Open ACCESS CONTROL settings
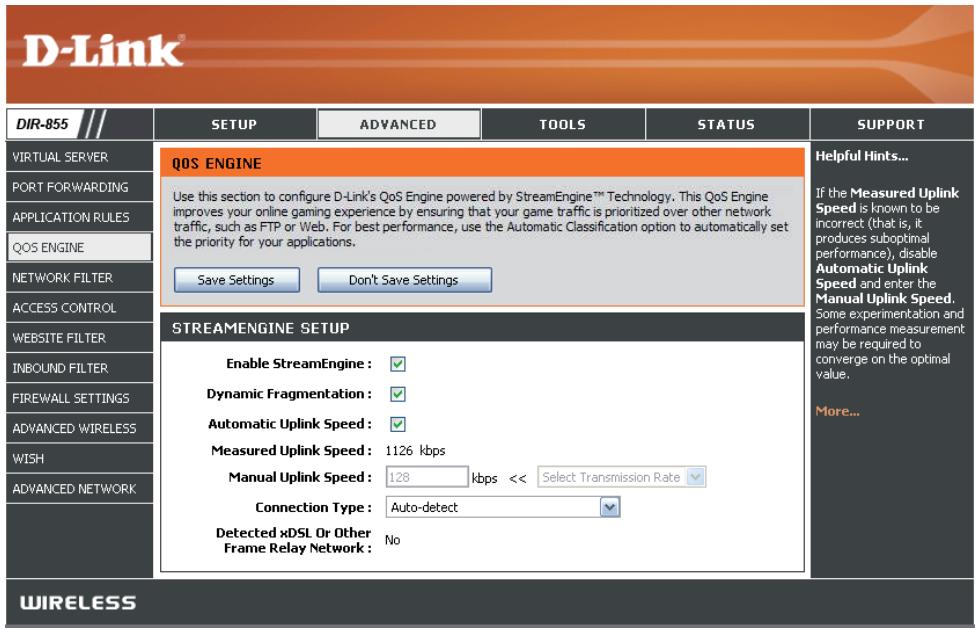 coord(79,308)
